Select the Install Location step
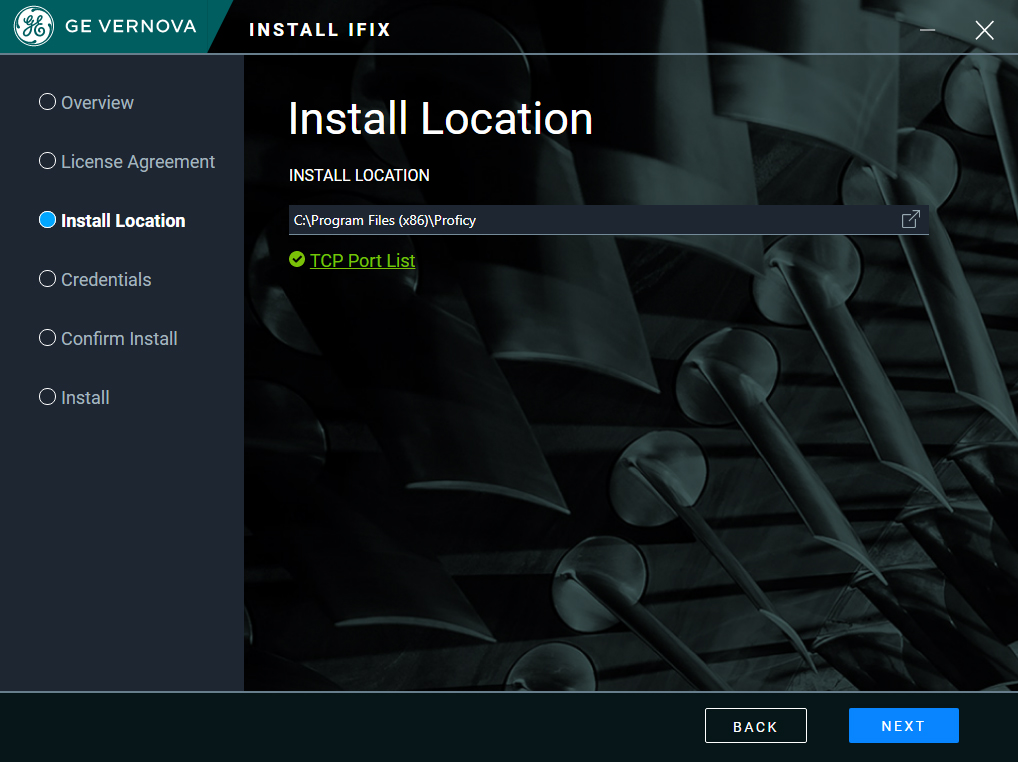 112,221
